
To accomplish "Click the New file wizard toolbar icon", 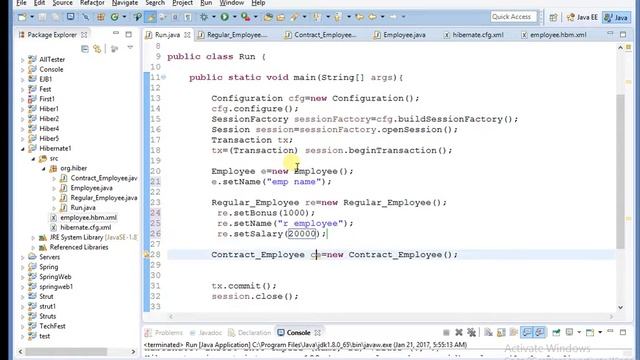I will point(22,17).
